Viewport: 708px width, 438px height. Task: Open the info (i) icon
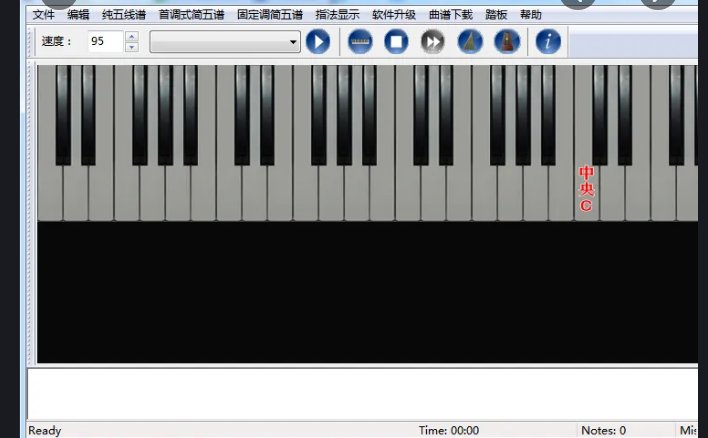point(547,42)
